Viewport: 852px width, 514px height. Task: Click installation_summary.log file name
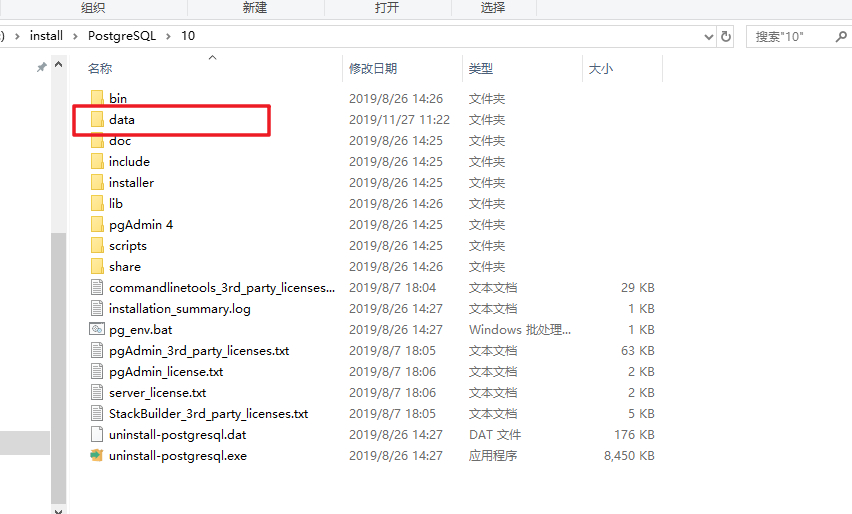180,309
